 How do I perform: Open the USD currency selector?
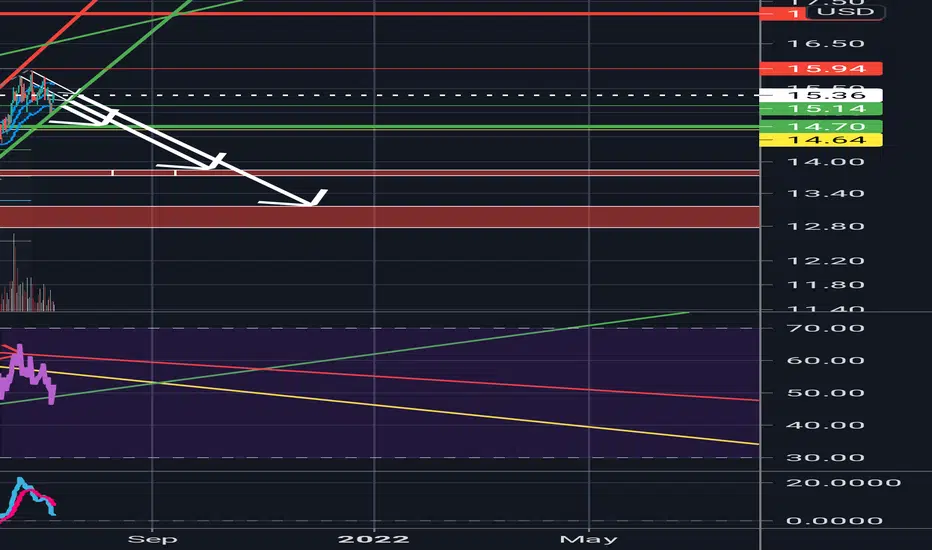click(x=845, y=12)
